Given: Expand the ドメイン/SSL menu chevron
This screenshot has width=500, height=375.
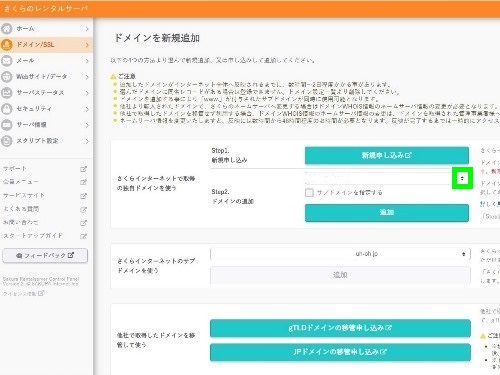Looking at the screenshot, I should click(87, 45).
